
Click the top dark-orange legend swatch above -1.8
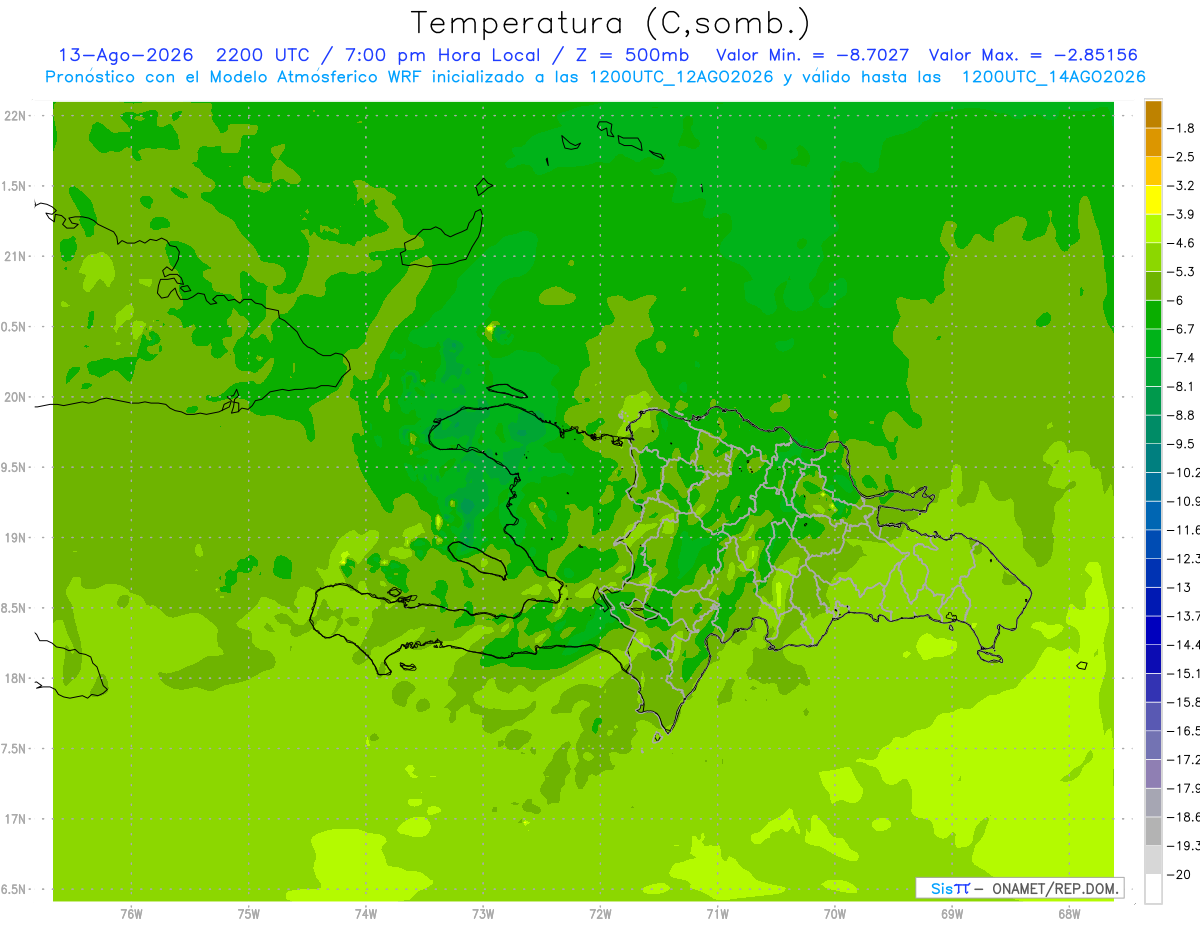1153,114
